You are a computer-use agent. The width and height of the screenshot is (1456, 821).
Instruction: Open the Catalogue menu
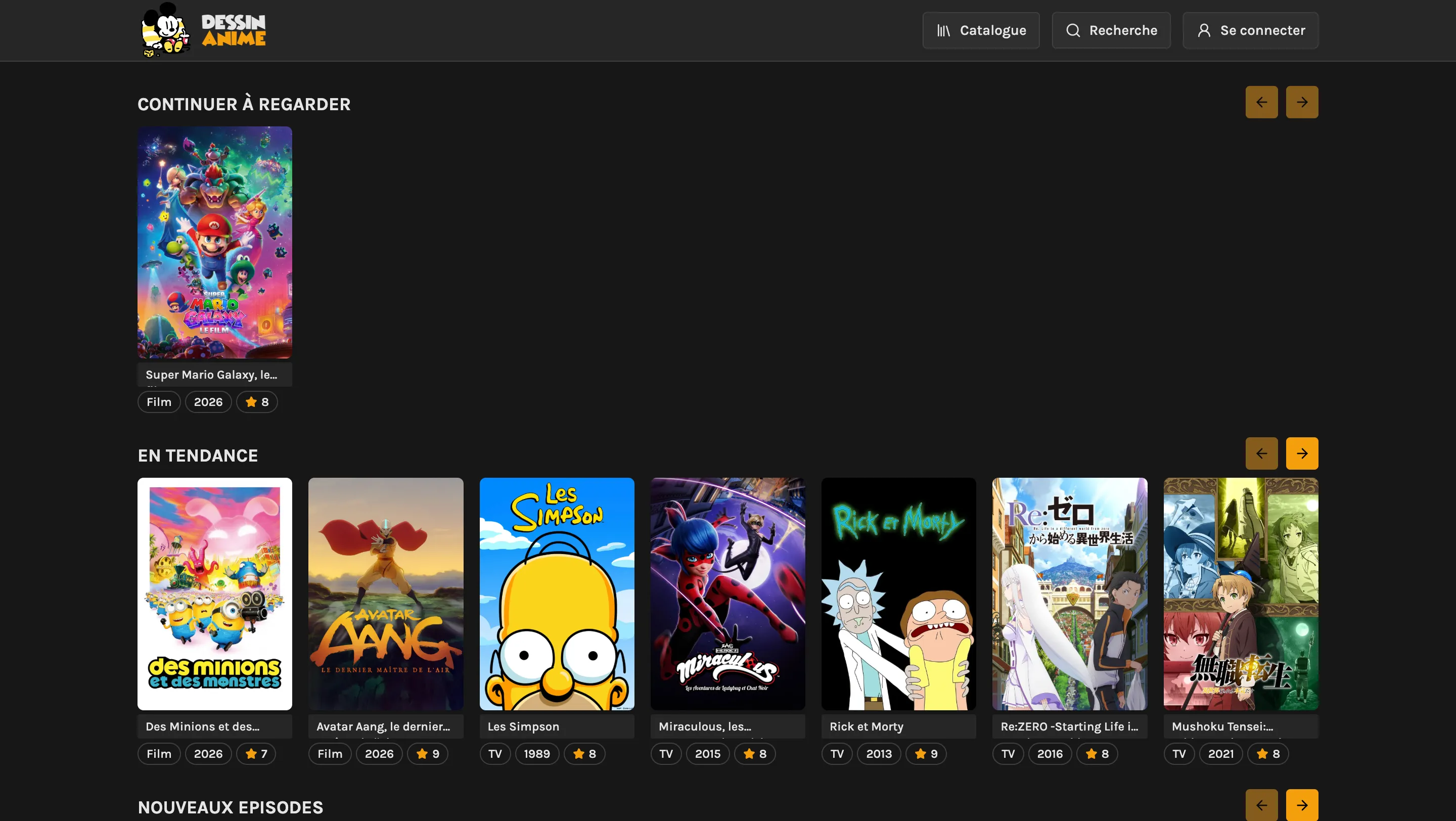[x=981, y=30]
